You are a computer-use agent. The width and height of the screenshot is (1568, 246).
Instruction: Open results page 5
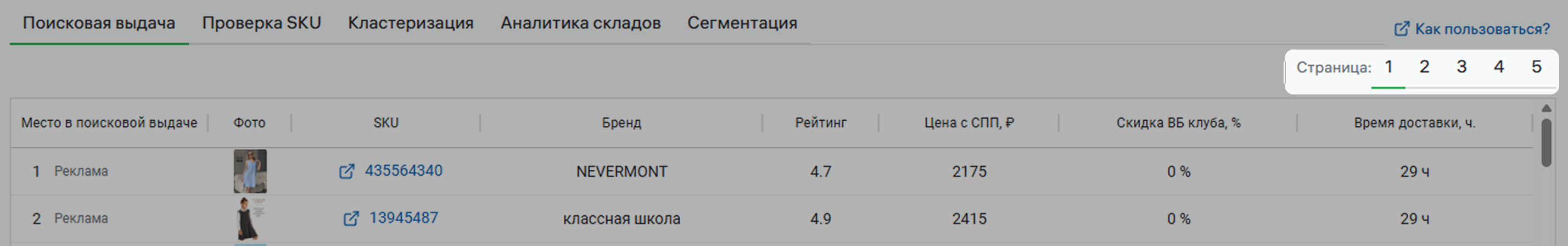coord(1536,67)
